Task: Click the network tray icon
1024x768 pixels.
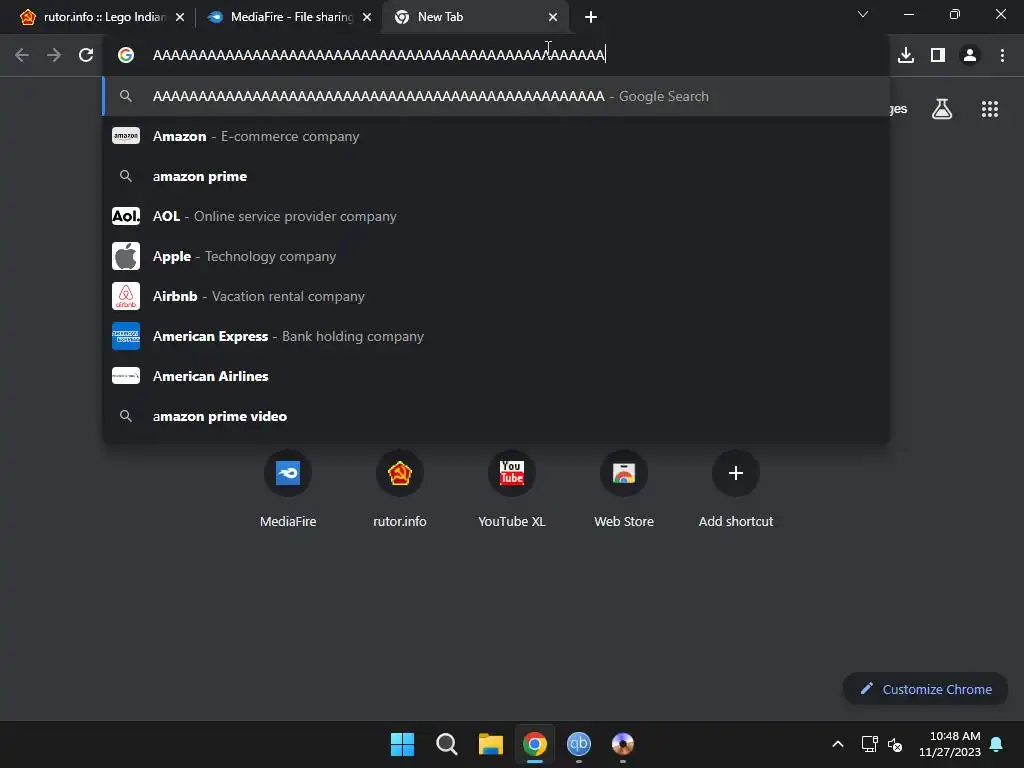Action: click(869, 744)
